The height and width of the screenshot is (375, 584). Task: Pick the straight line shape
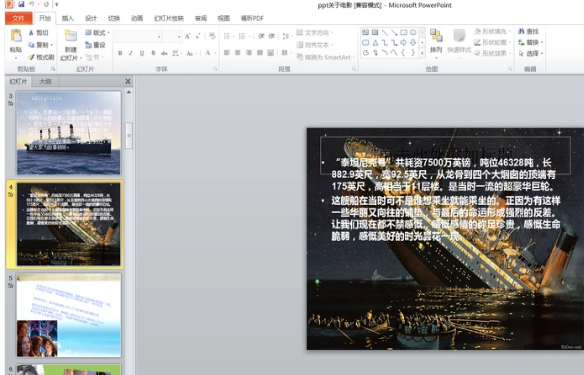[x=384, y=32]
